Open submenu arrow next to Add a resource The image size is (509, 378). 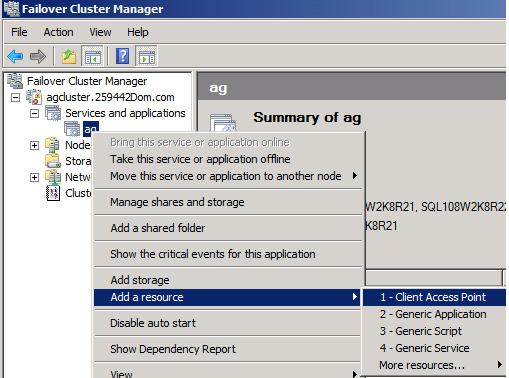point(355,297)
